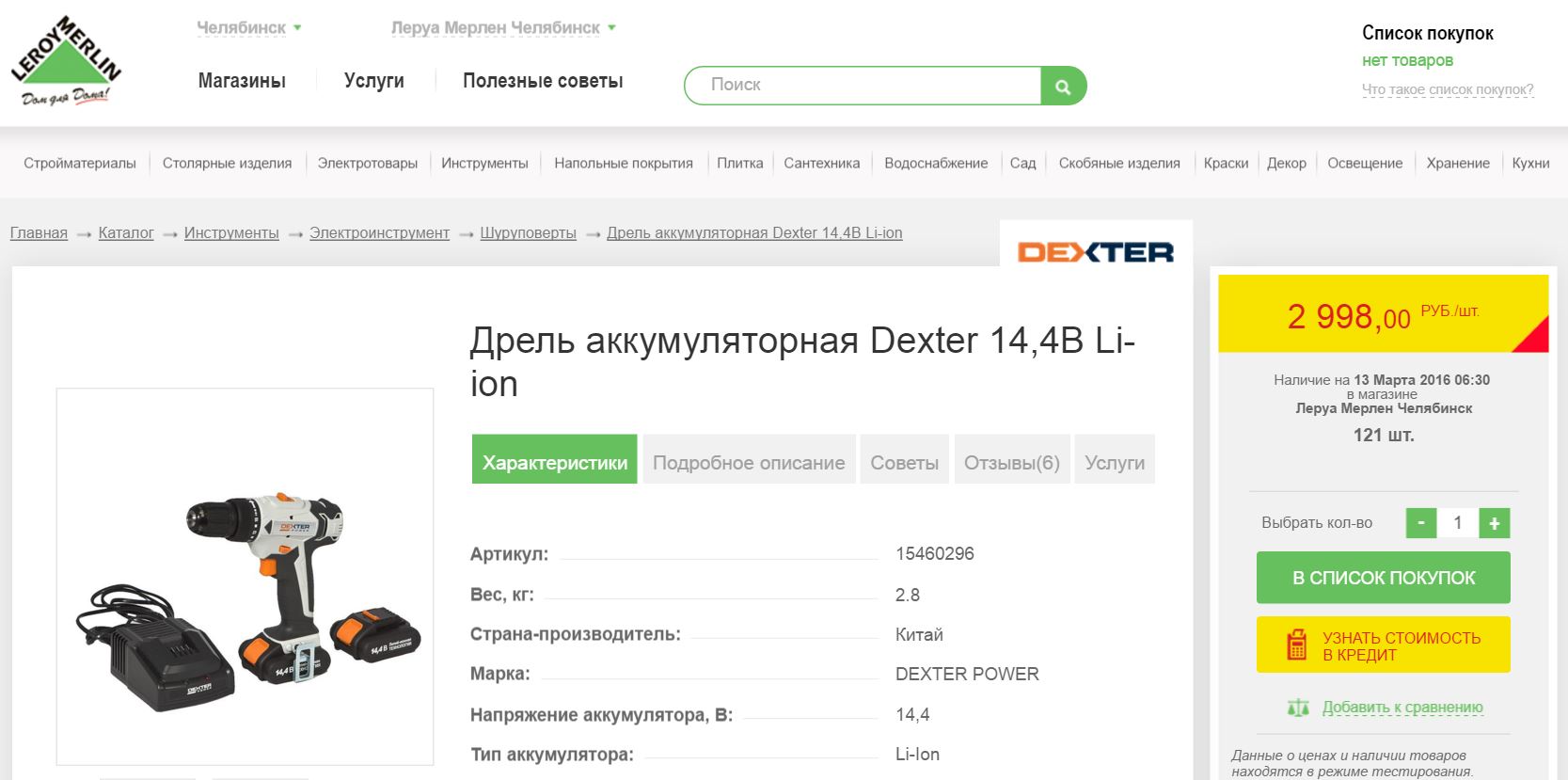
Task: Click the product title heading
Action: tap(802, 362)
